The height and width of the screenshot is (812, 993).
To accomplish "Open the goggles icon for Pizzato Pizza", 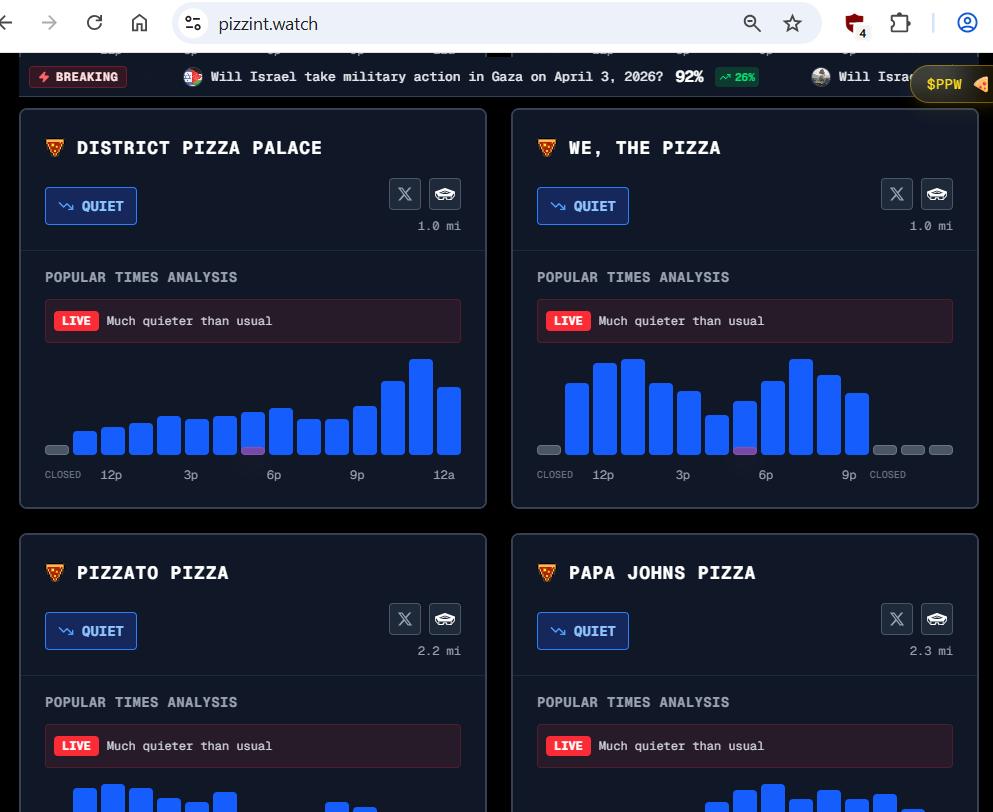I will (445, 619).
